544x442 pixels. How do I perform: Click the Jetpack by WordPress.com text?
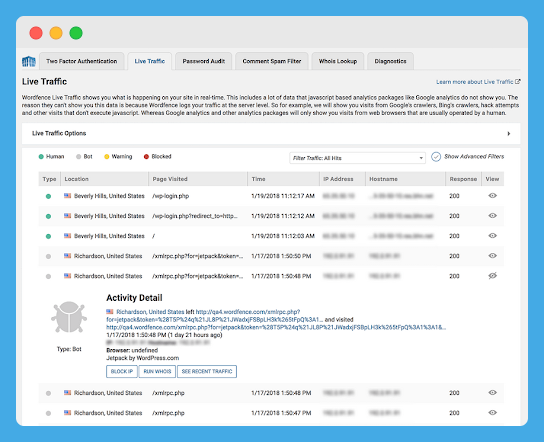(143, 358)
